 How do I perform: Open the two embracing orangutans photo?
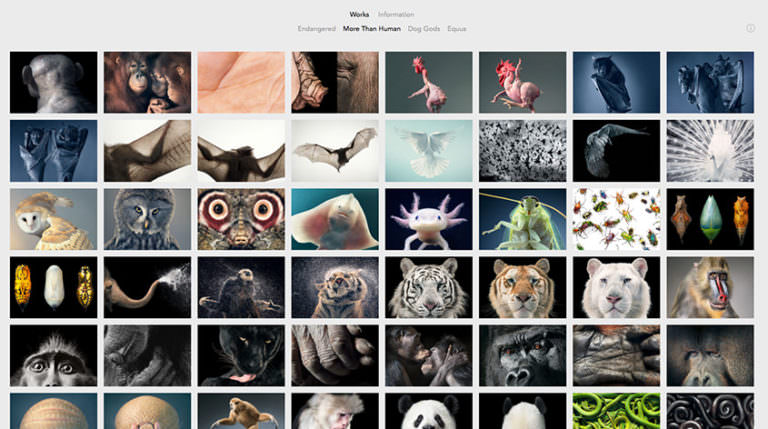pos(147,82)
